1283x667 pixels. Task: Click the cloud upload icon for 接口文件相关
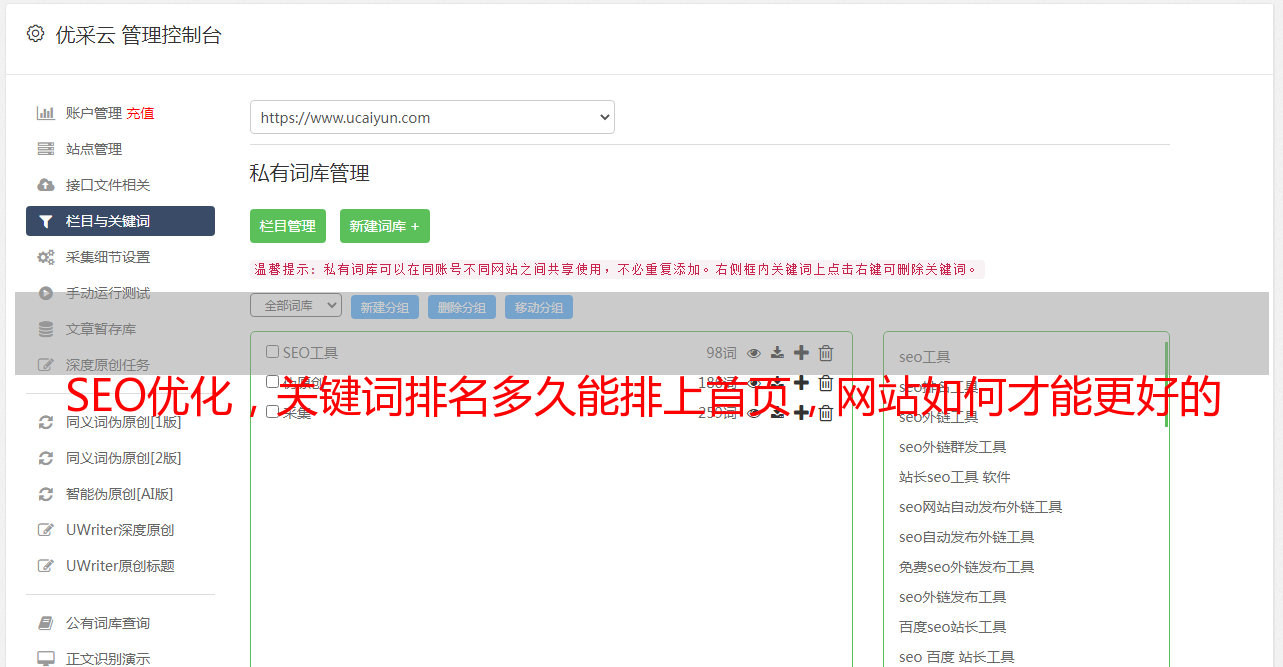46,185
